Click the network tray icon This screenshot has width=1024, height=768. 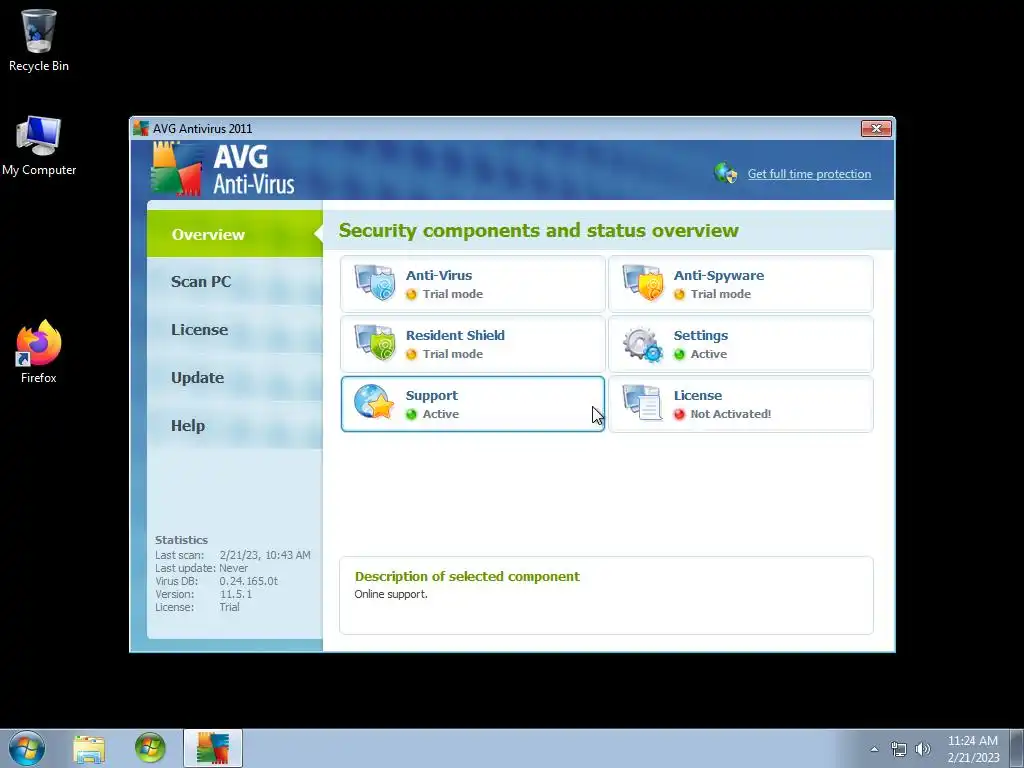899,749
